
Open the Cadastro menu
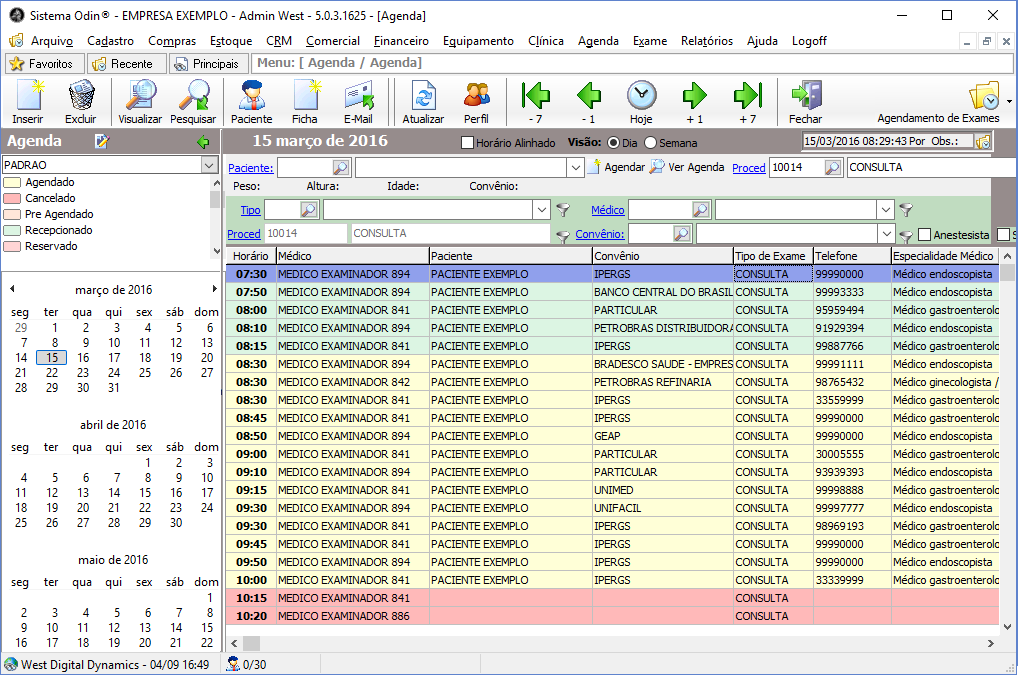click(x=110, y=41)
